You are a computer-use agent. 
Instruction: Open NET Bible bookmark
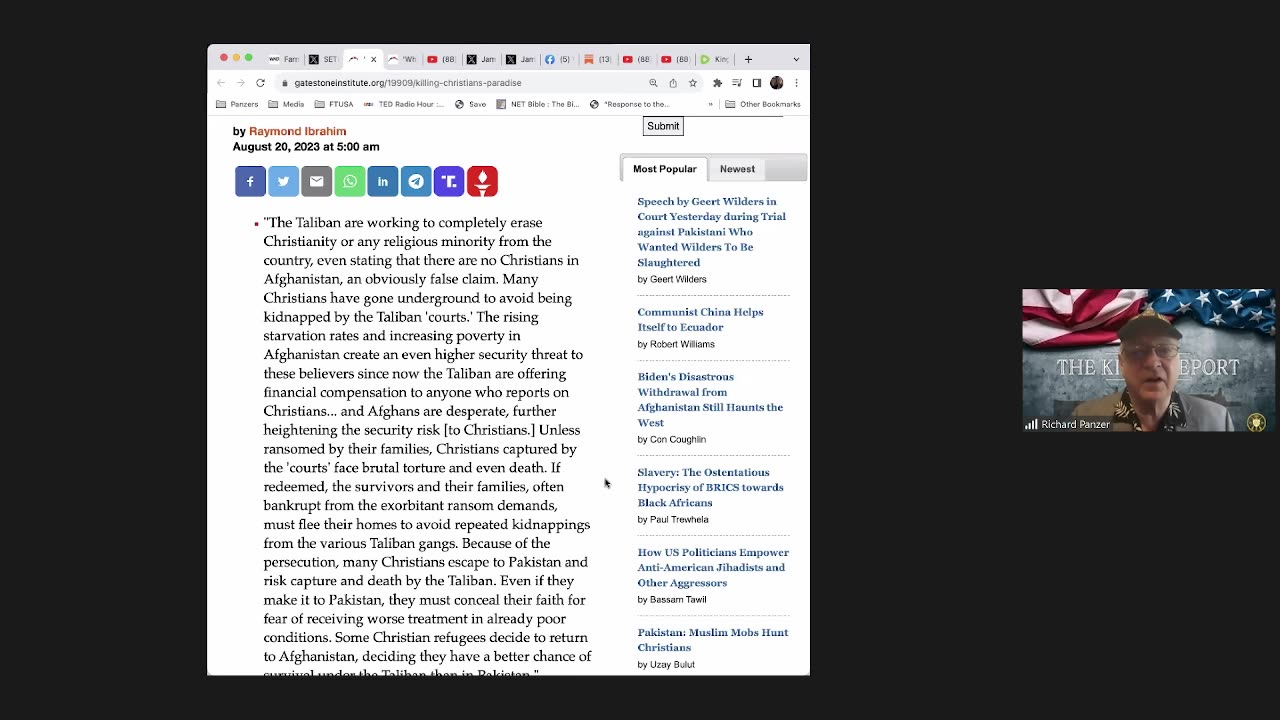tap(538, 104)
